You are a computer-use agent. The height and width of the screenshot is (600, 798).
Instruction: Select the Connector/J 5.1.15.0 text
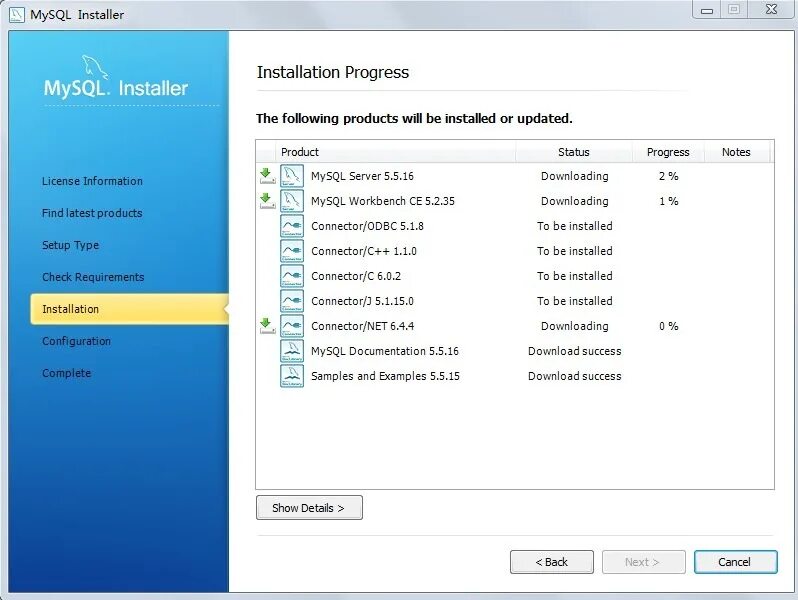pos(362,301)
